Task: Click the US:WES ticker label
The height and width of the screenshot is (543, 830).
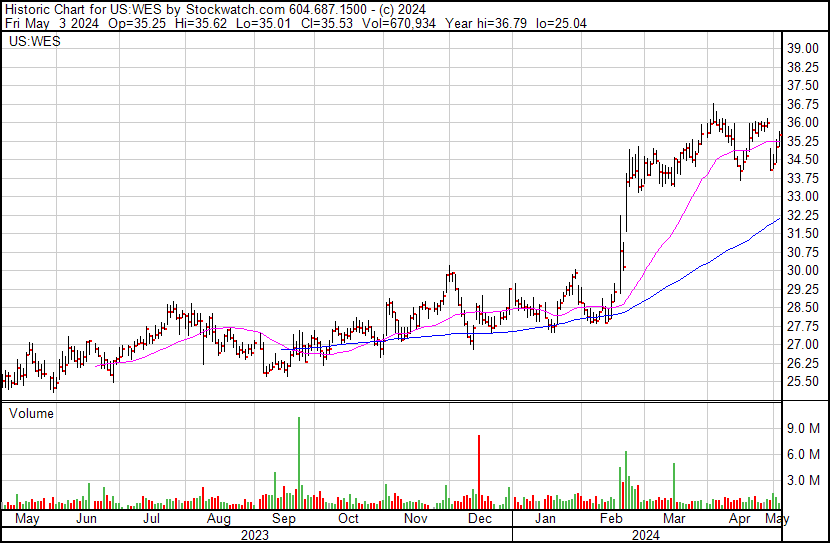Action: [34, 41]
